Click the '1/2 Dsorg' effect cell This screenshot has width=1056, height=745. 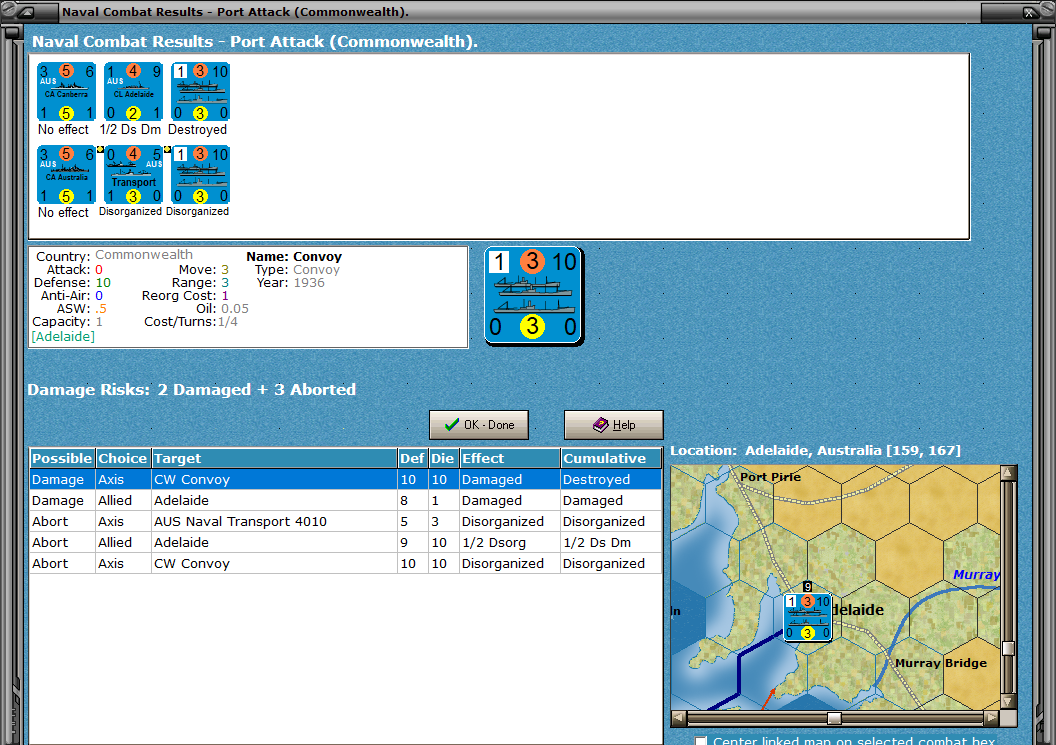tap(510, 542)
